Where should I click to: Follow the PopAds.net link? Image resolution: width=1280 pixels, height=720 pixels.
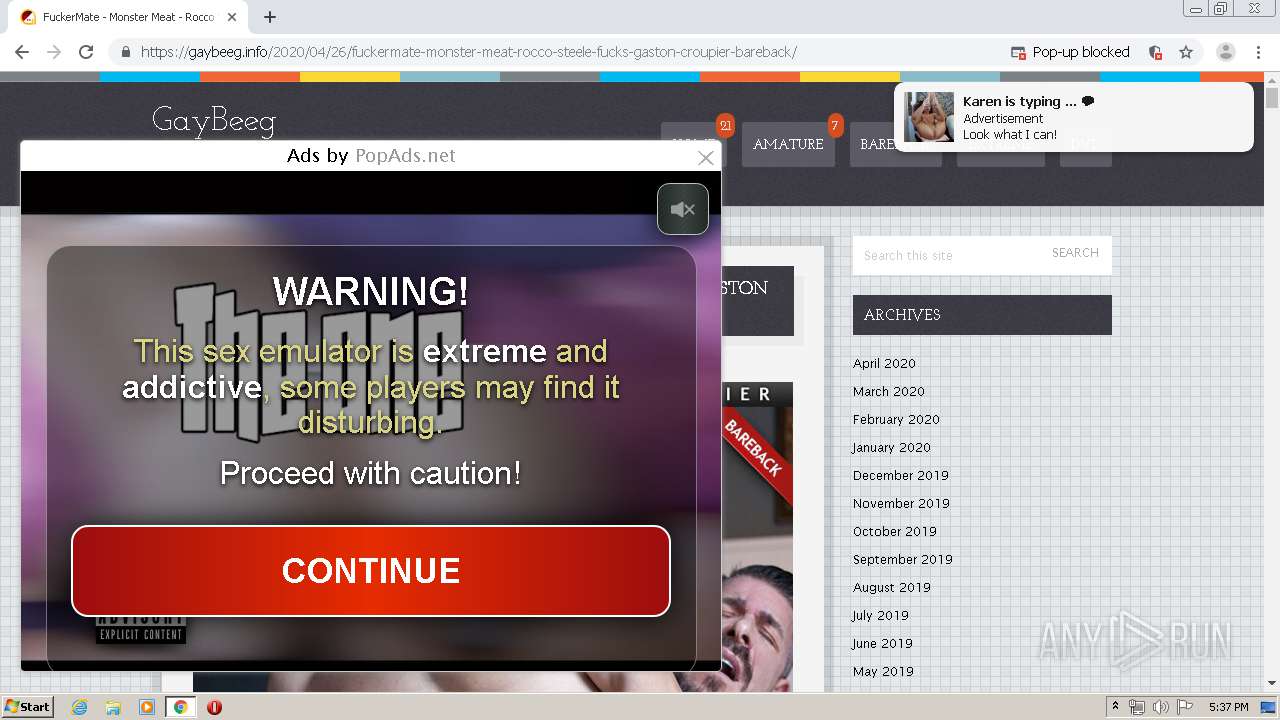click(x=405, y=156)
